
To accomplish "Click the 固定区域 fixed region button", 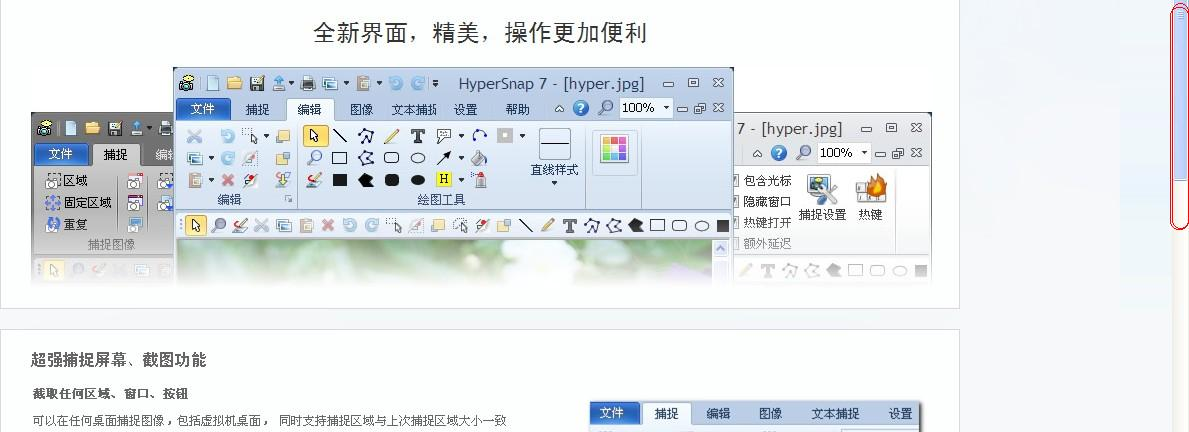I will point(78,203).
